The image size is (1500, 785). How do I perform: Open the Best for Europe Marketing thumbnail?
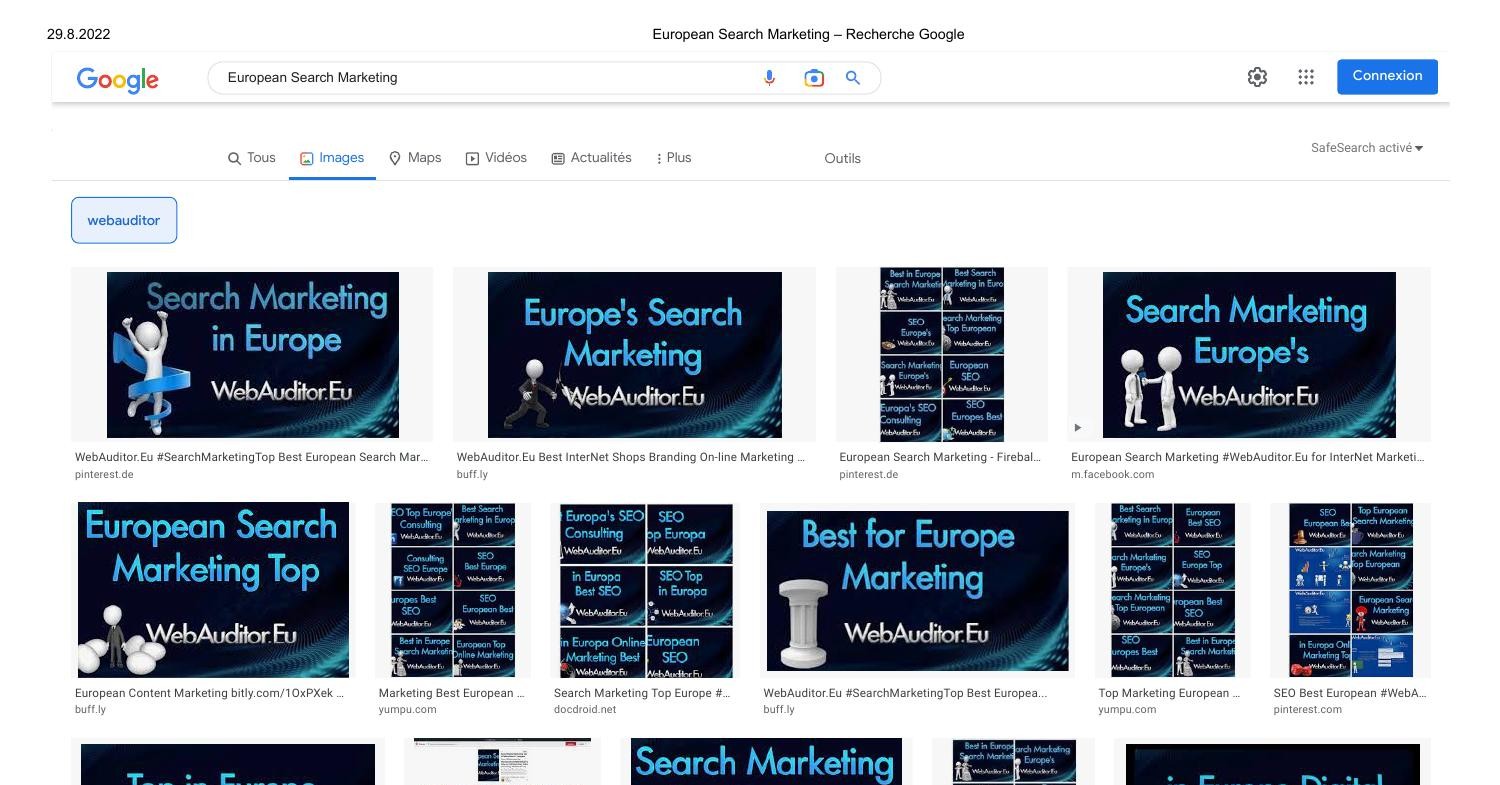pos(917,590)
